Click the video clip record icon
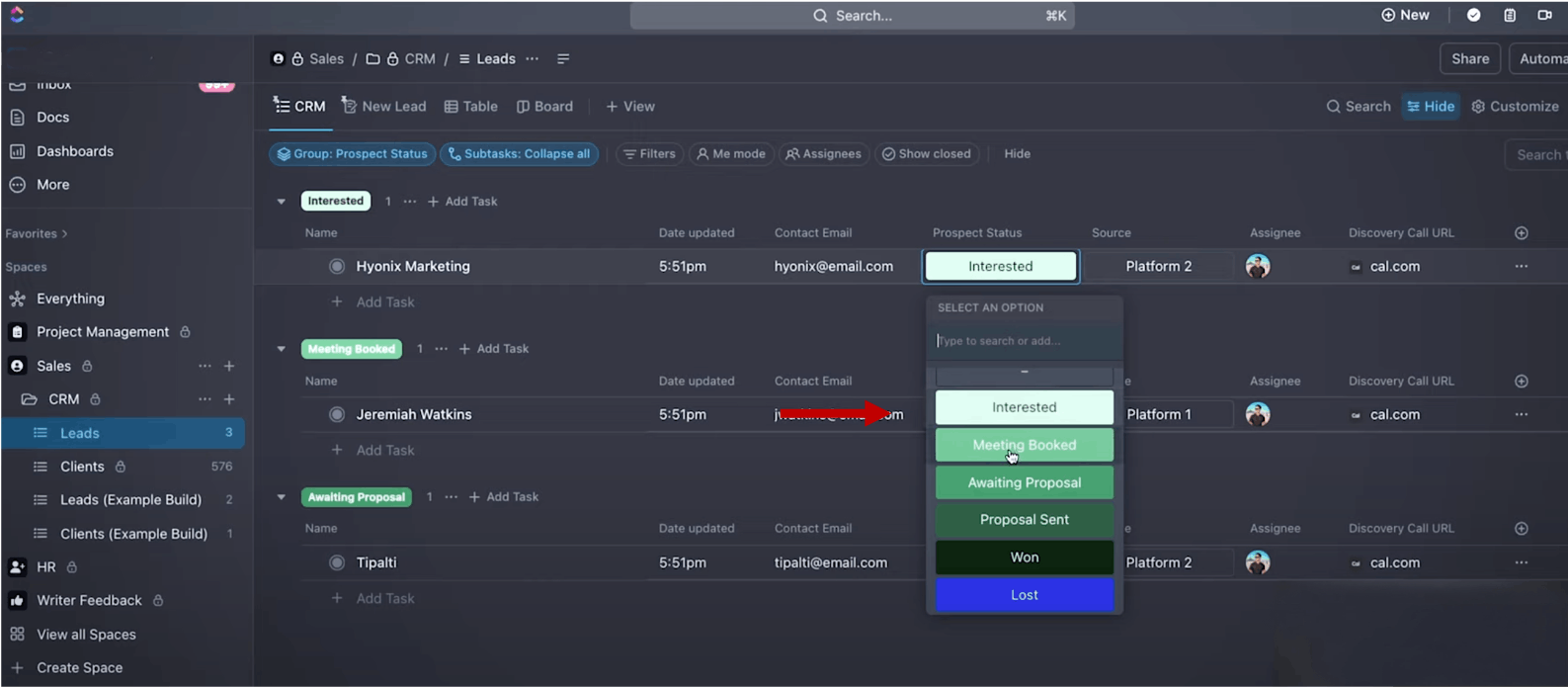This screenshot has height=687, width=1568. pyautogui.click(x=1544, y=15)
